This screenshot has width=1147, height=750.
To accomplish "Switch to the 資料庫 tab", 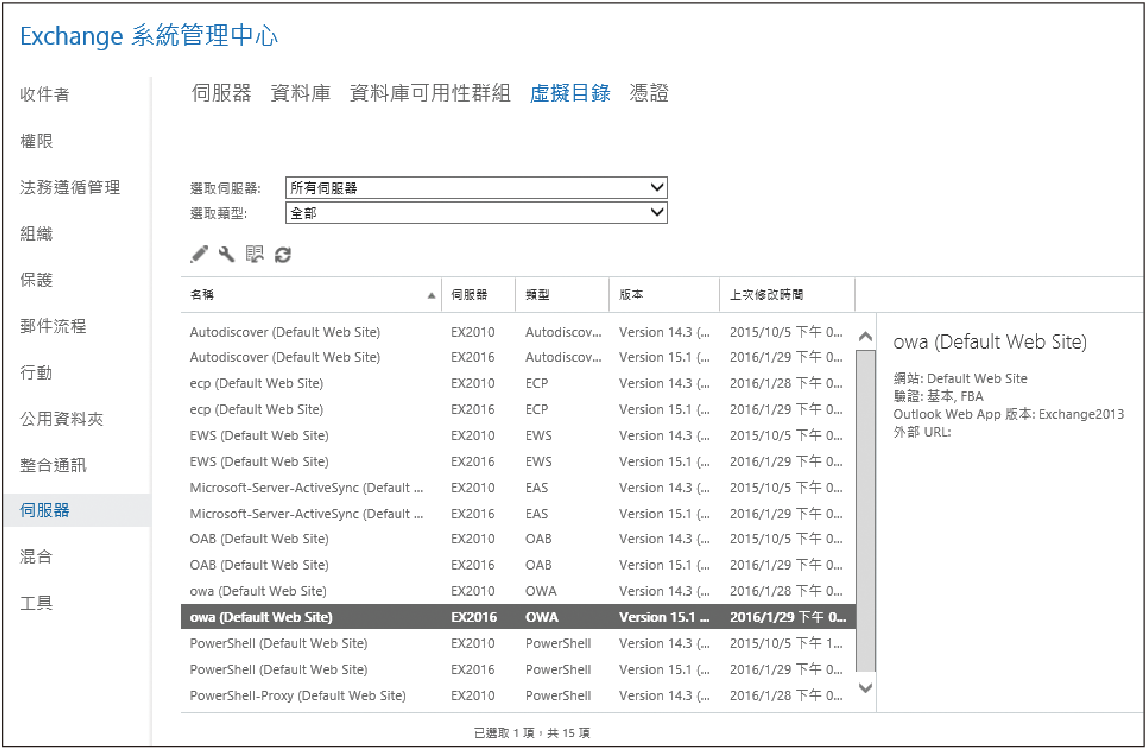I will click(x=301, y=94).
